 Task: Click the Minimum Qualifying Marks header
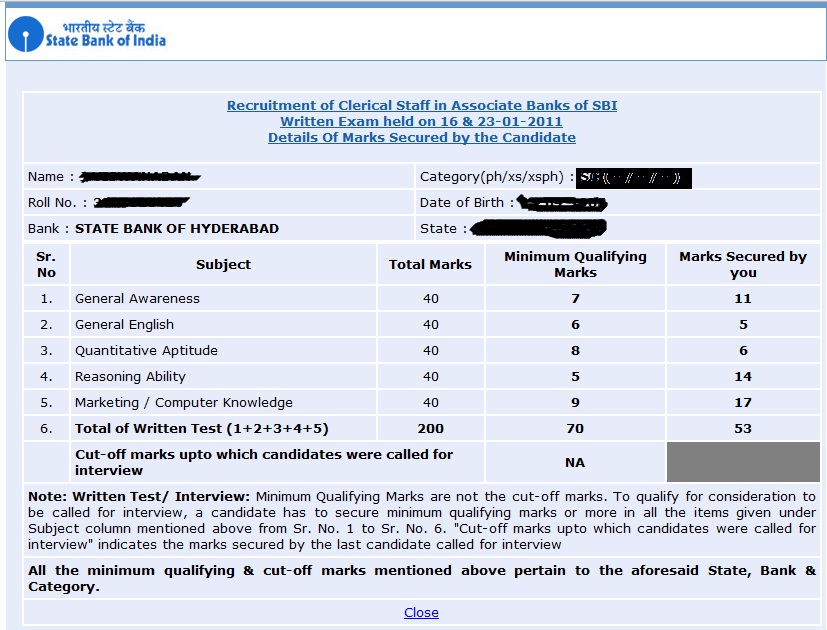(x=575, y=264)
